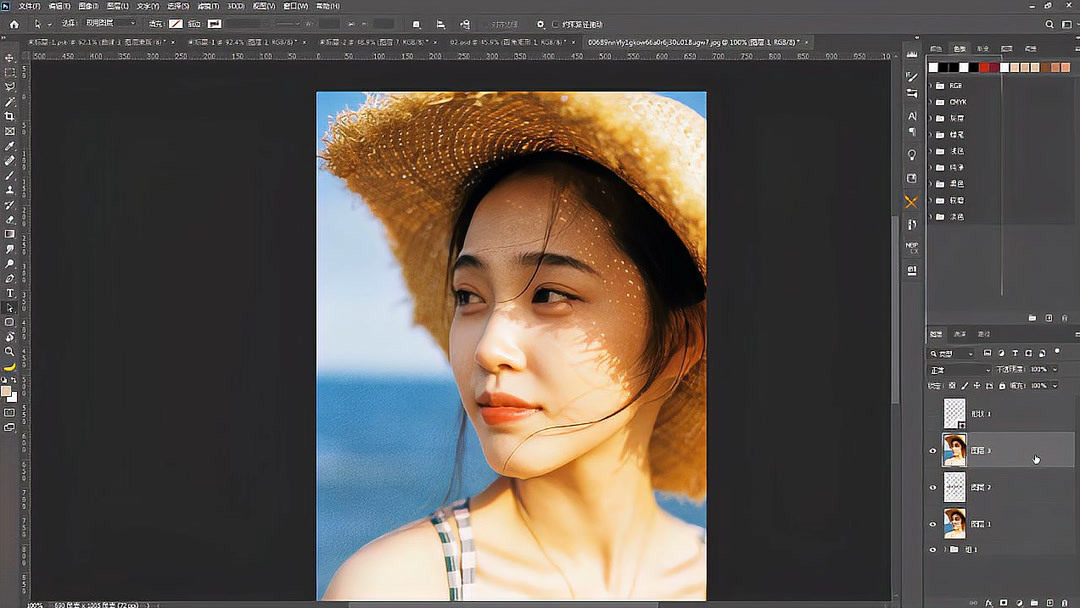Pick the red swatch in Swatches panel

pyautogui.click(x=984, y=67)
